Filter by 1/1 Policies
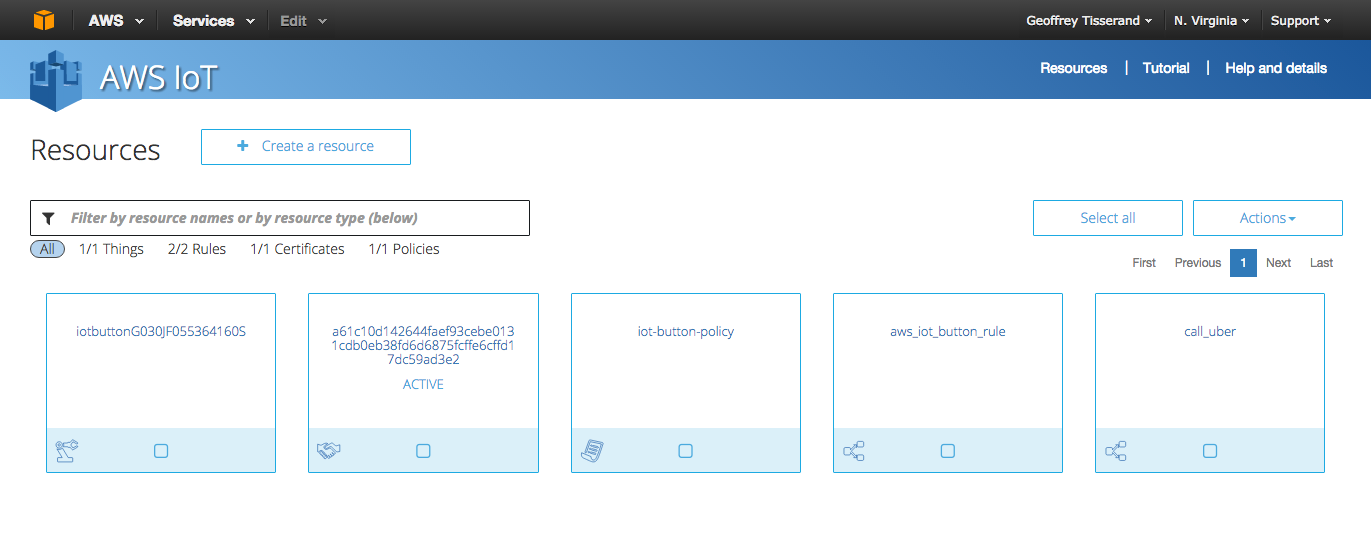Image resolution: width=1371 pixels, height=551 pixels. [404, 249]
